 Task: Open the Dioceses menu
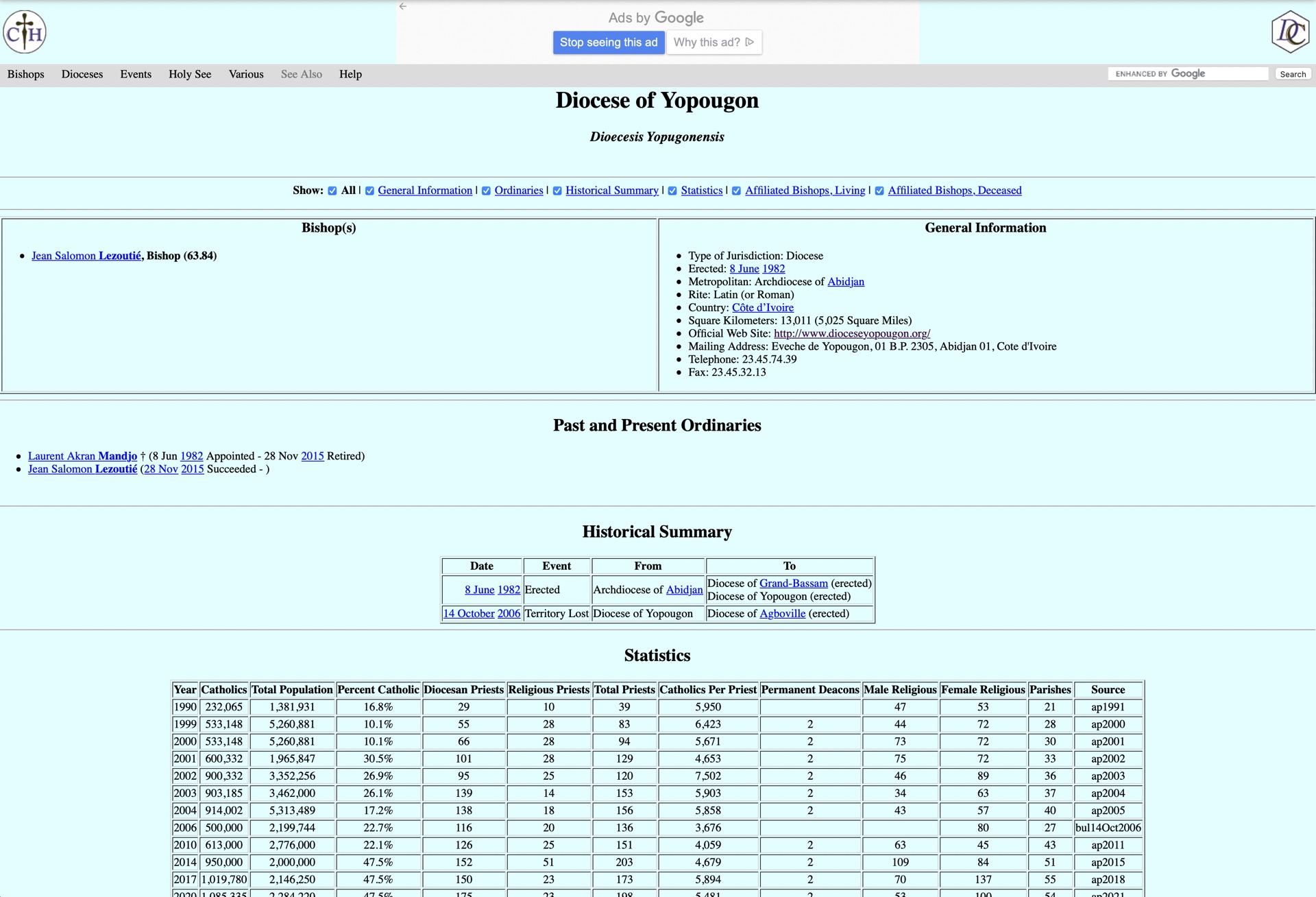pos(82,74)
